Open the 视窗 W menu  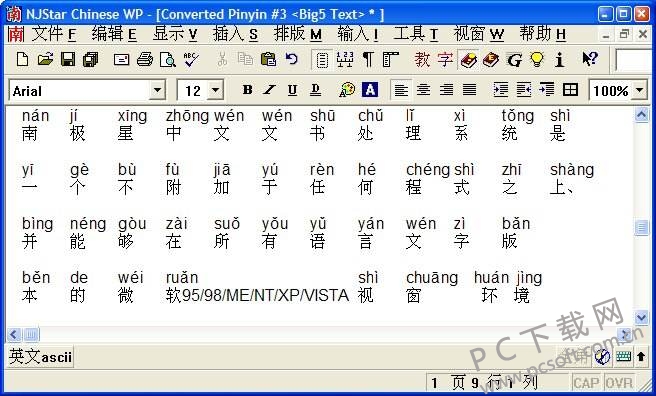(479, 34)
